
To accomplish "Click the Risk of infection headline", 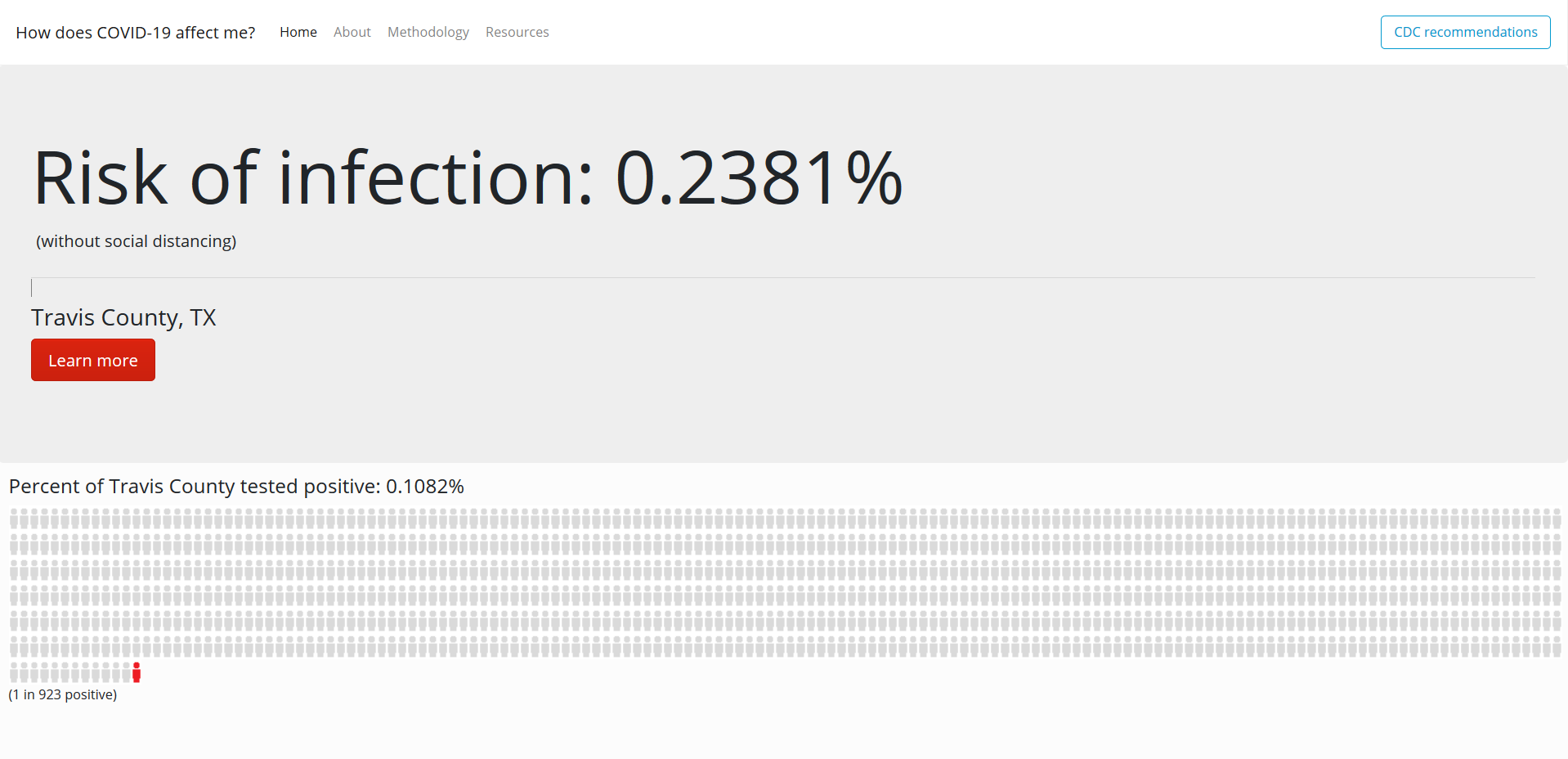I will point(468,177).
